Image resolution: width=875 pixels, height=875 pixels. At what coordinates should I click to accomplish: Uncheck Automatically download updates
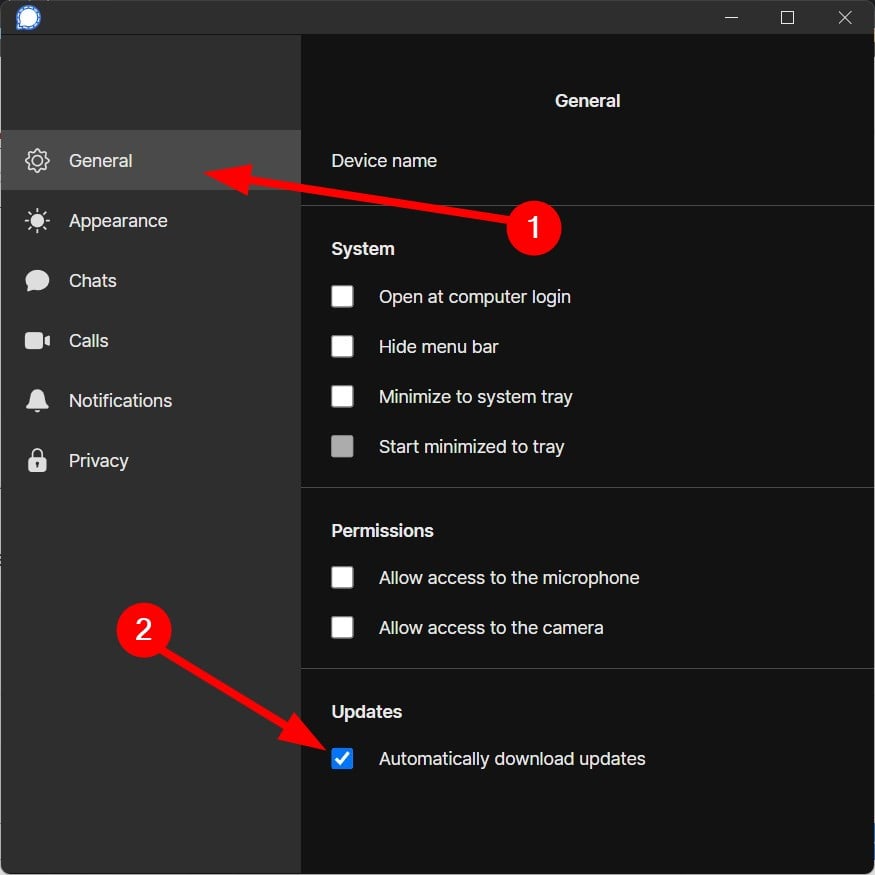pos(342,758)
